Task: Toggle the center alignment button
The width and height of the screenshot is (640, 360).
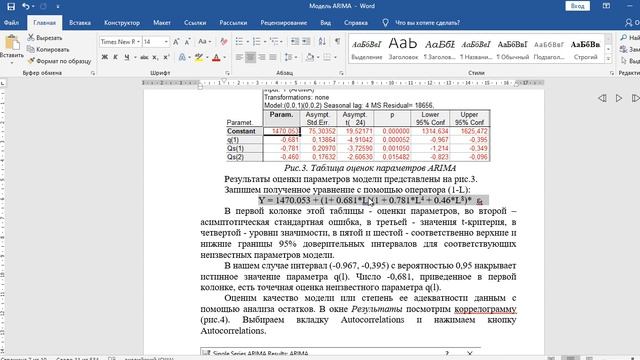Action: (x=251, y=57)
